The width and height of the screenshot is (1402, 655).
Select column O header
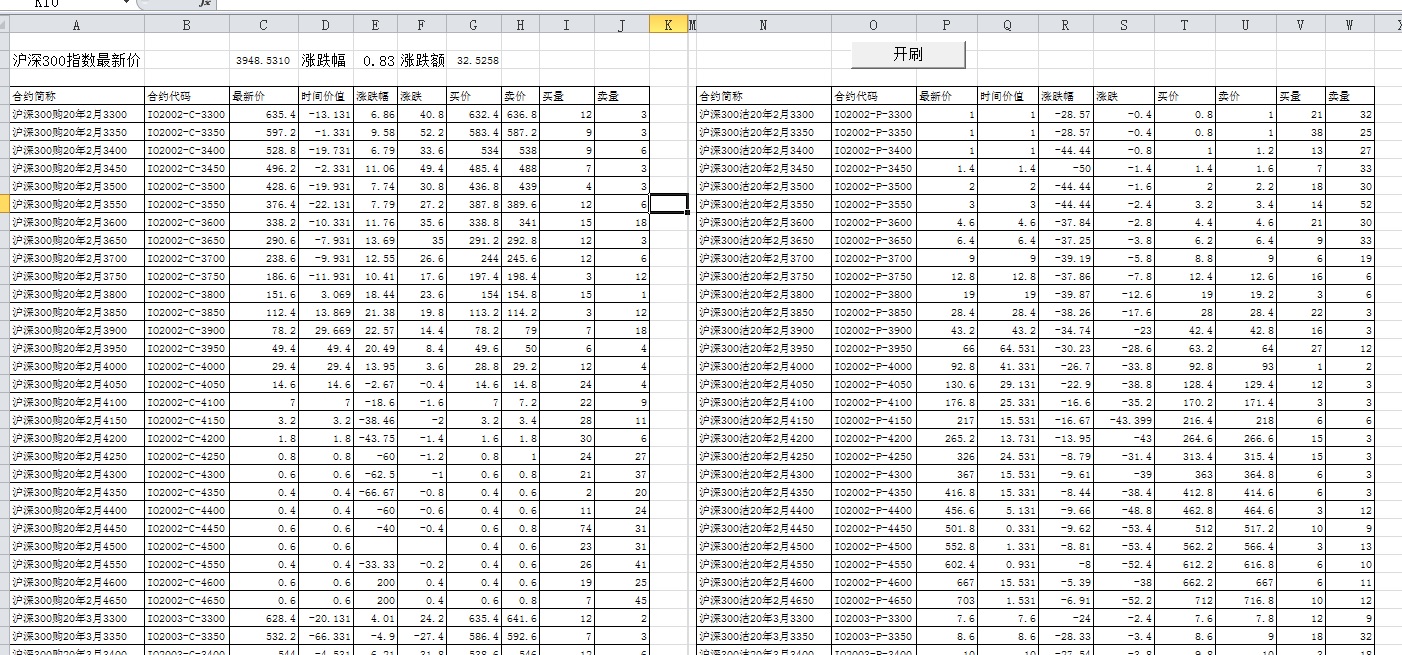[872, 26]
